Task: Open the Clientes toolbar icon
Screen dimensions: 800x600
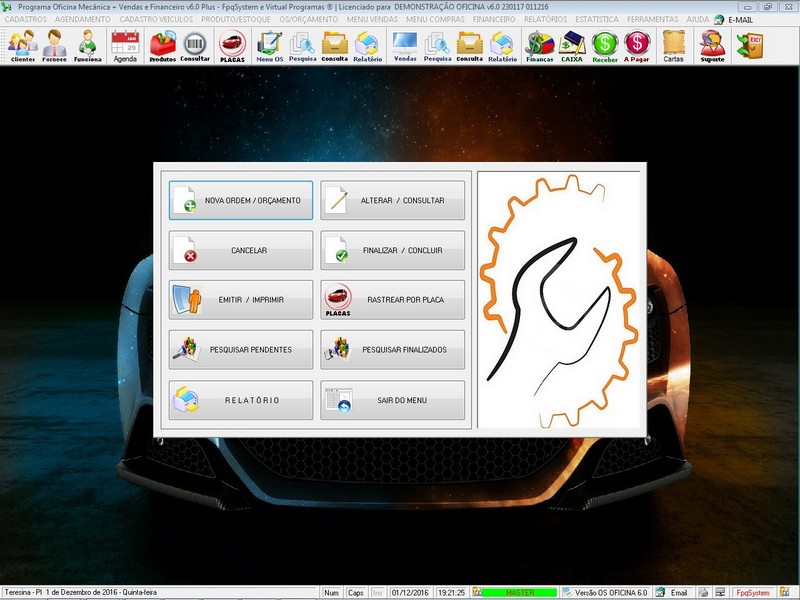Action: pos(22,45)
